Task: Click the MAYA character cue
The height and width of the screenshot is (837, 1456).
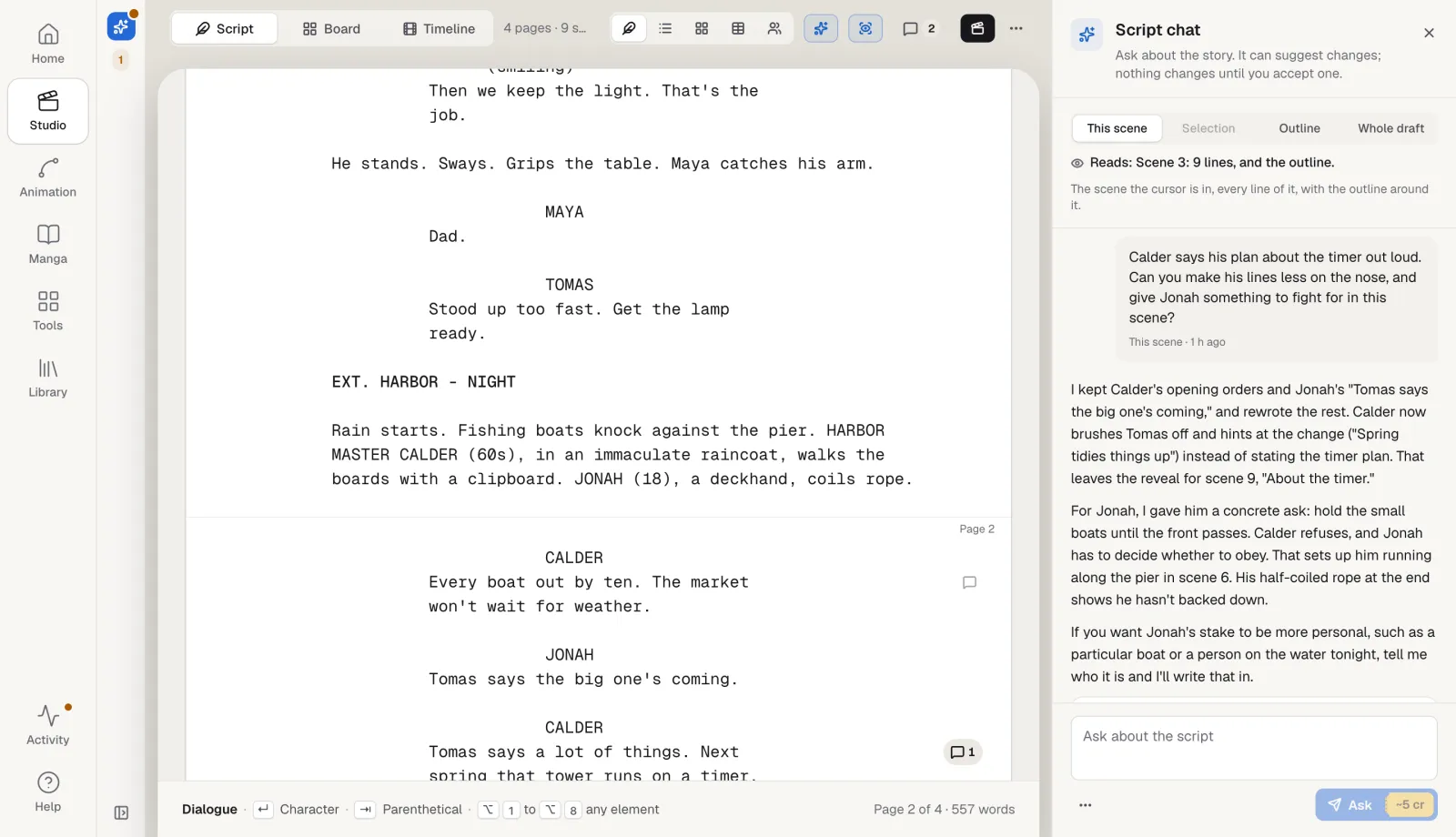Action: [x=564, y=212]
